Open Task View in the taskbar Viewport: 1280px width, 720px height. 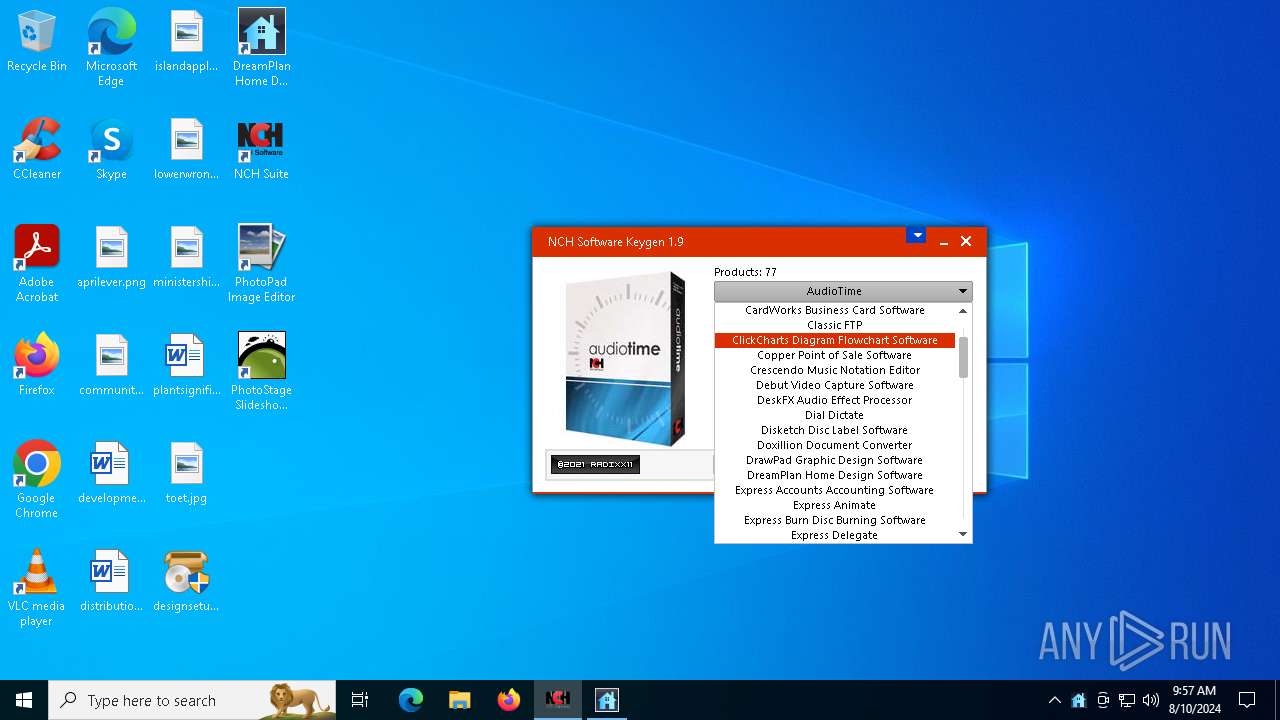click(x=360, y=700)
